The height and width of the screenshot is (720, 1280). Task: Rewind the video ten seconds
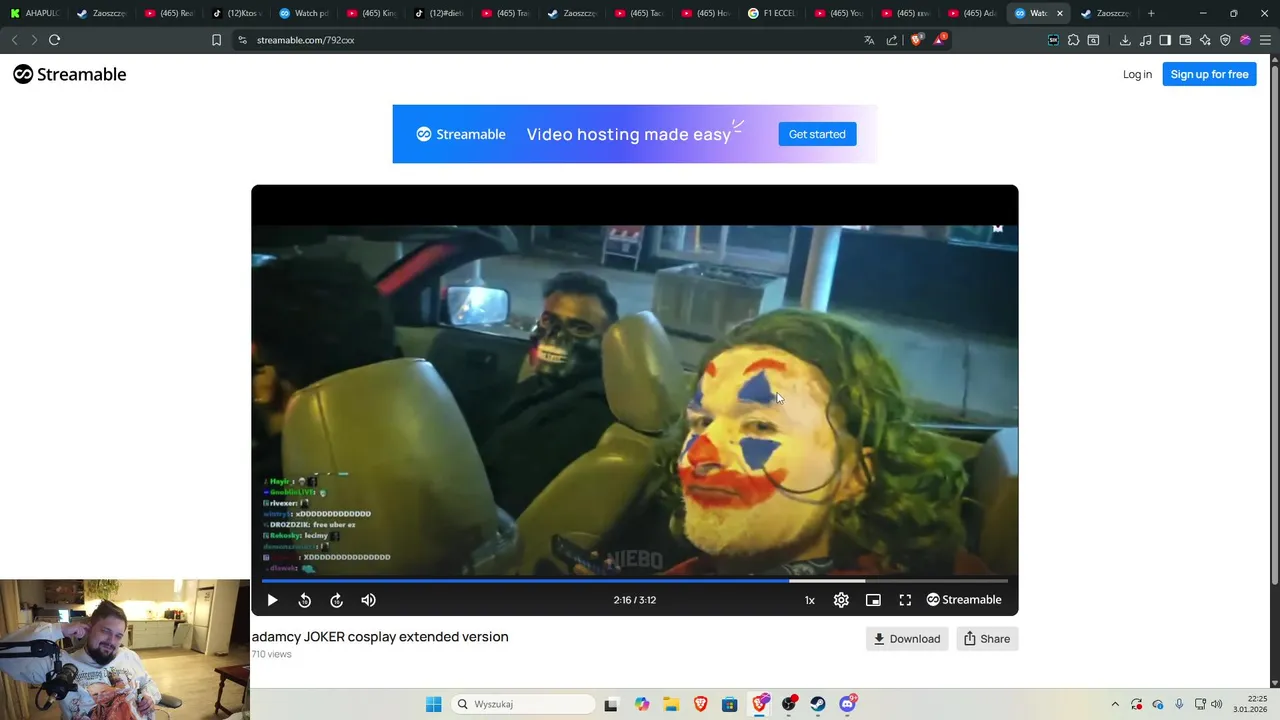point(304,600)
